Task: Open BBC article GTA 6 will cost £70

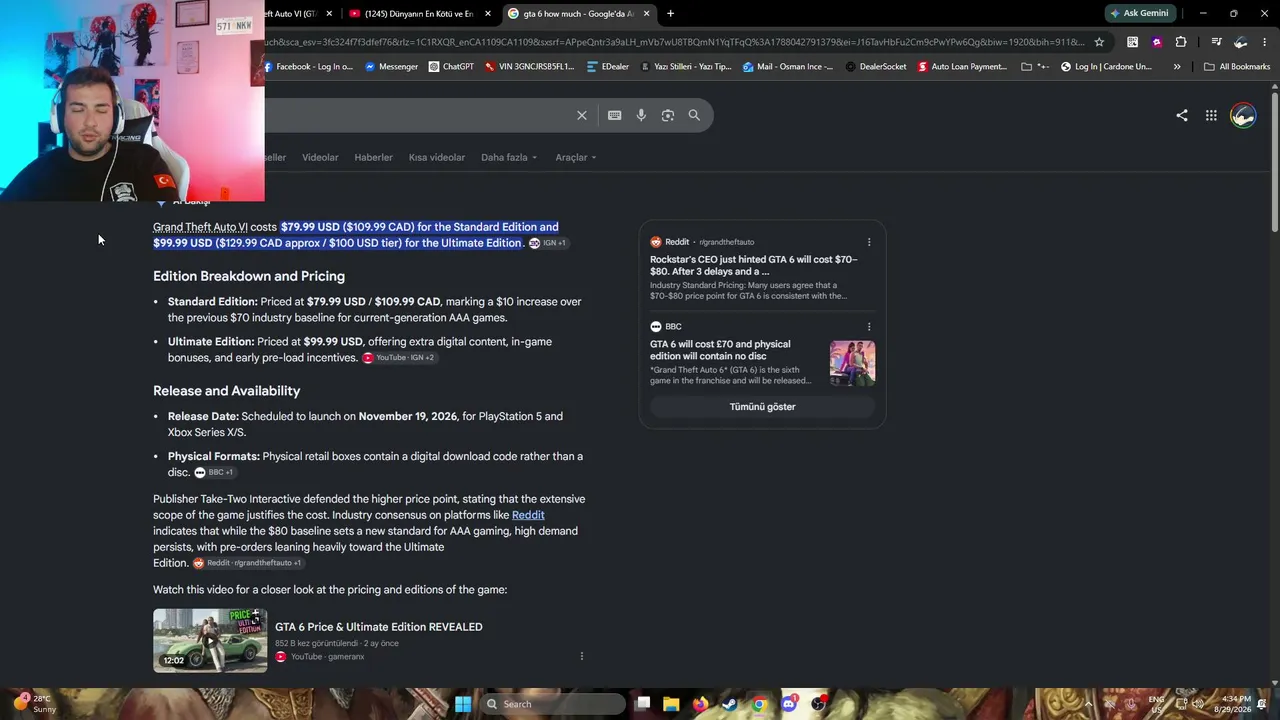Action: [720, 350]
